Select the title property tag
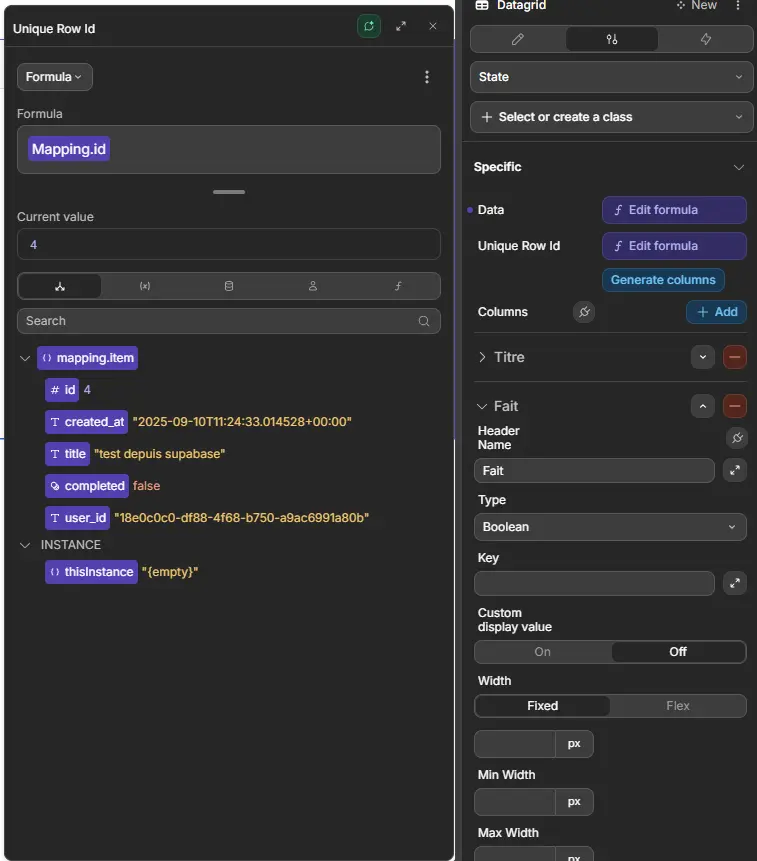Viewport: 757px width, 861px height. point(67,454)
